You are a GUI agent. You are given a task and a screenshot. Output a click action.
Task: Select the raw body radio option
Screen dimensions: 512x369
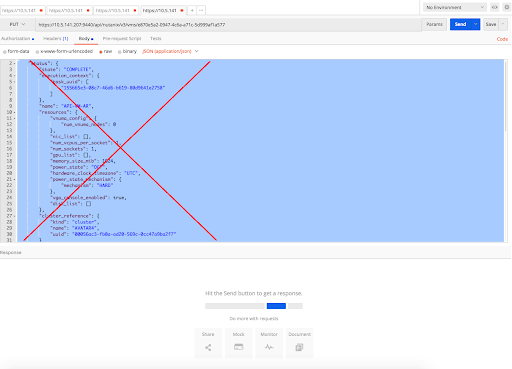(x=101, y=52)
